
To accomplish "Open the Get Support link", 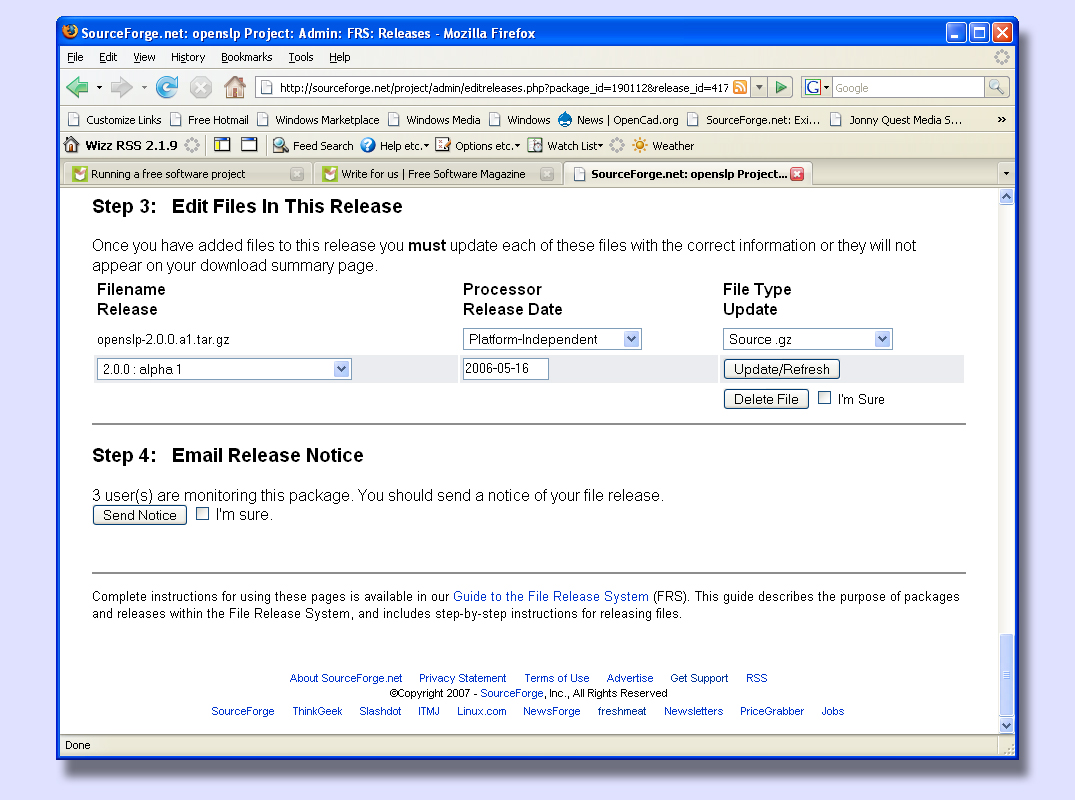I will 699,678.
